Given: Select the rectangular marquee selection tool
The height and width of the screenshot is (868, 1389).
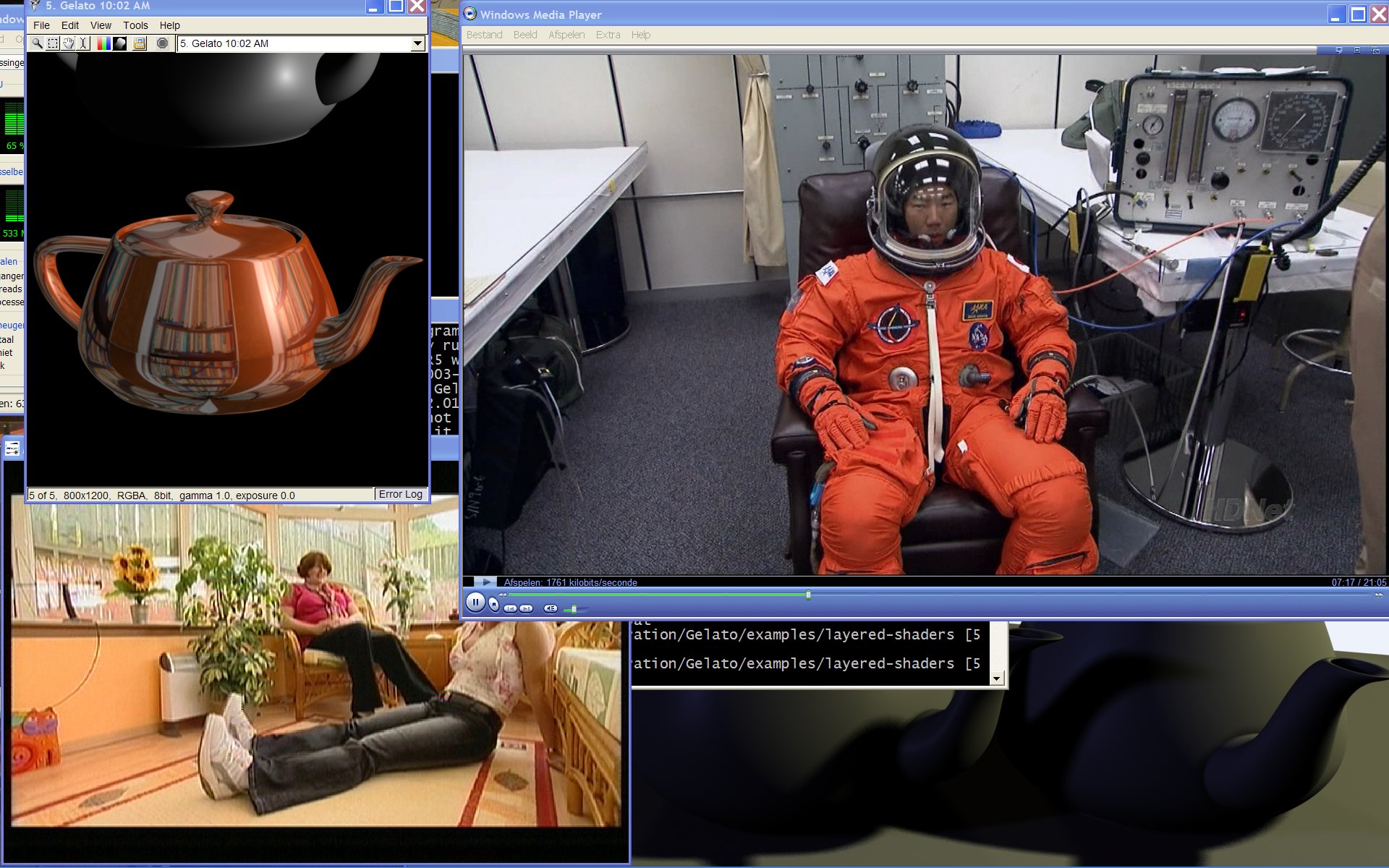Looking at the screenshot, I should click(53, 43).
